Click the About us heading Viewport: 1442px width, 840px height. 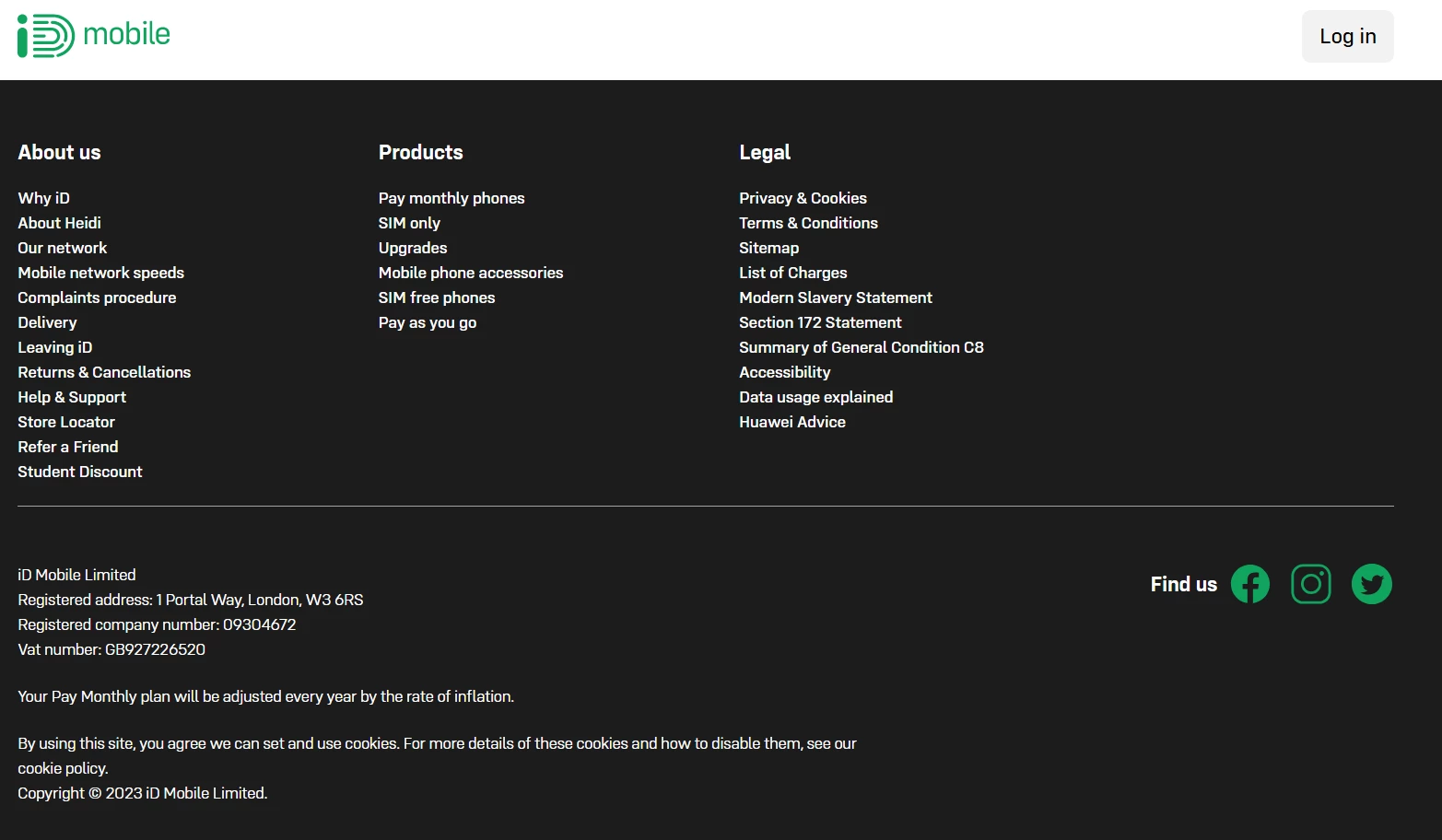tap(60, 153)
